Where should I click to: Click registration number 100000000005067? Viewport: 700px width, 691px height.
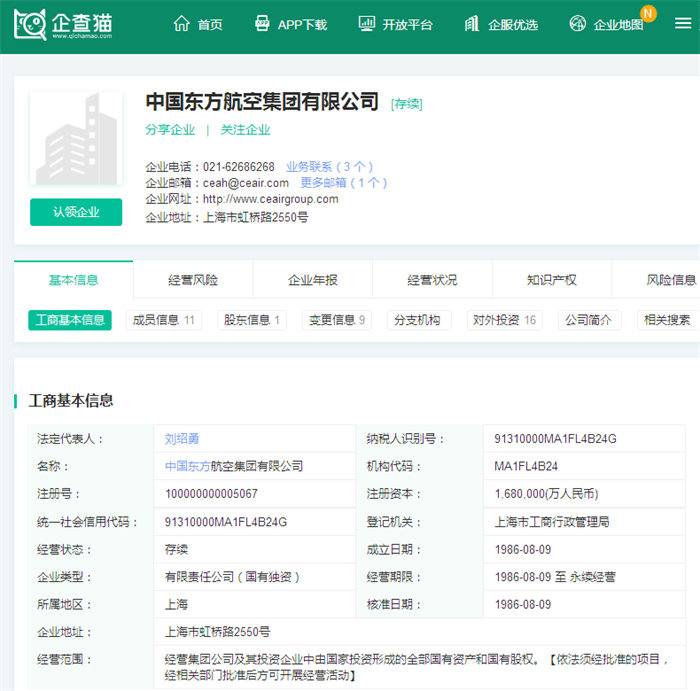tap(211, 494)
